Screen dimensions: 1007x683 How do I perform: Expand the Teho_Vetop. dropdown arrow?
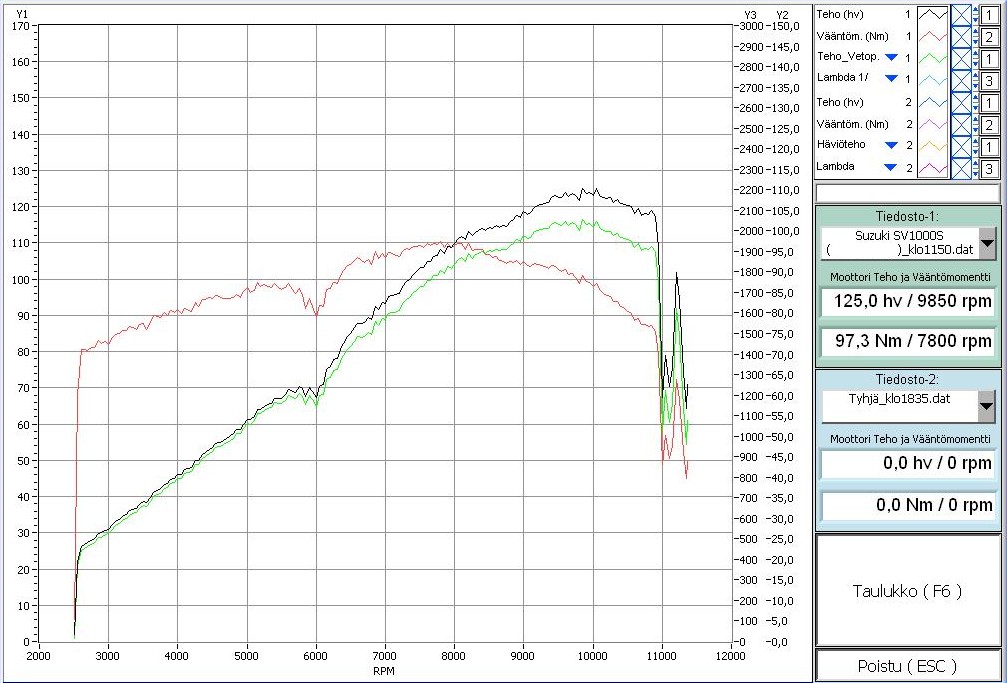tap(891, 57)
